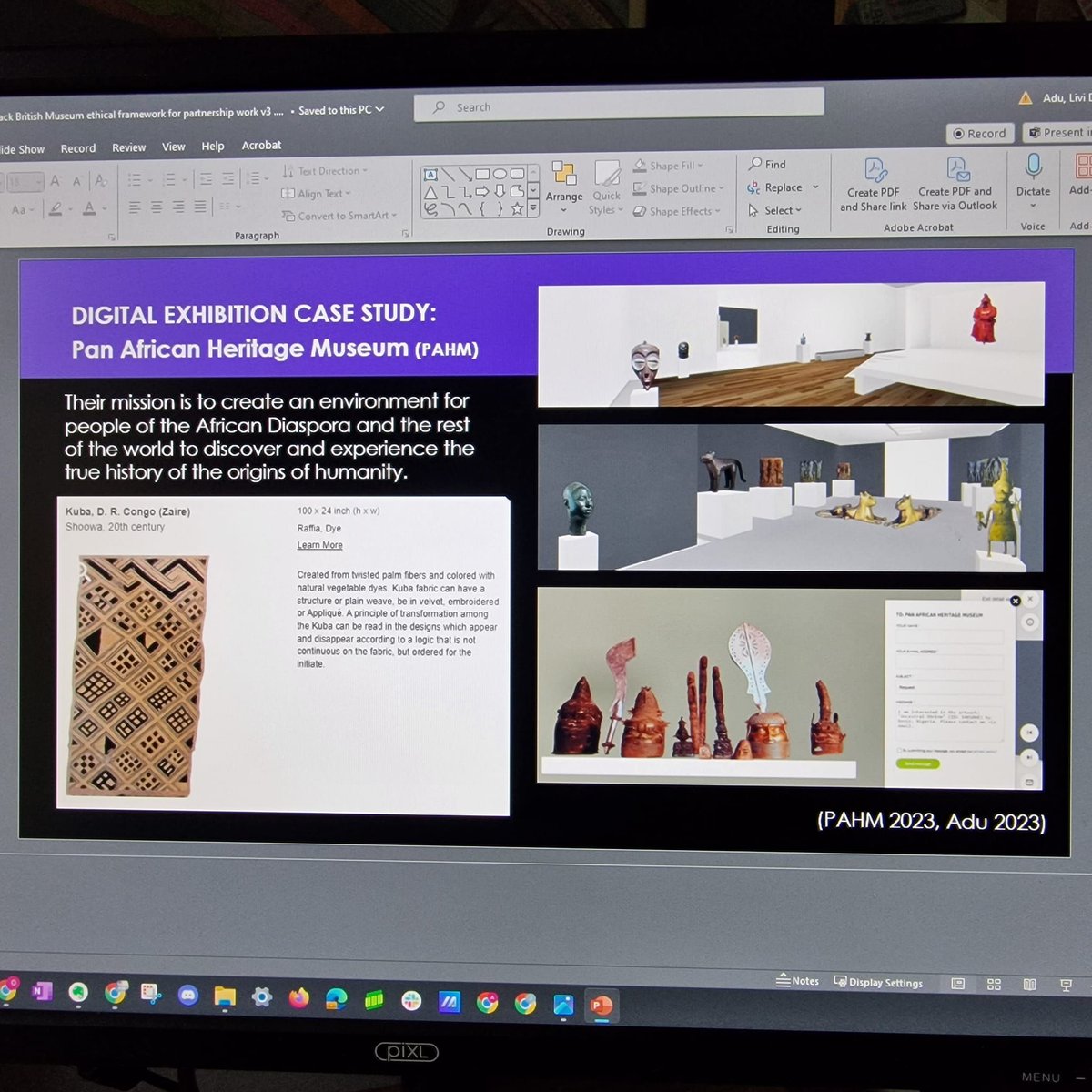Pick the Right Arrow block shape
This screenshot has height=1092, width=1092.
point(482,191)
